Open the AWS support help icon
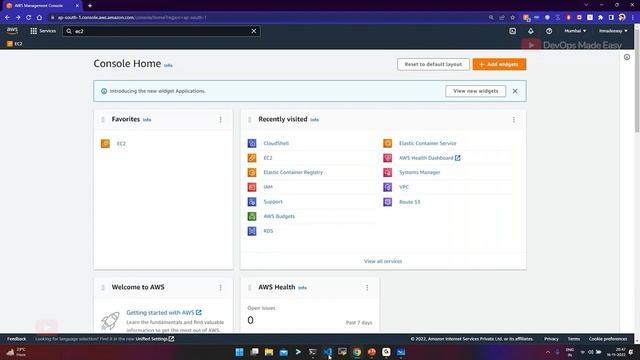This screenshot has height=360, width=640. (549, 31)
